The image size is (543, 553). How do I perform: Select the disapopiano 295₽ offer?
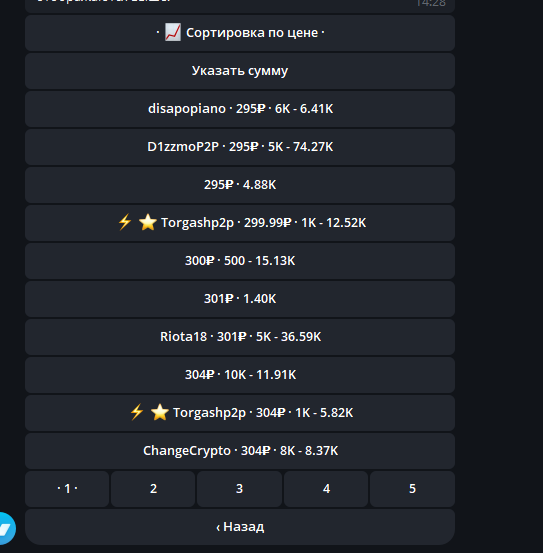coord(240,109)
